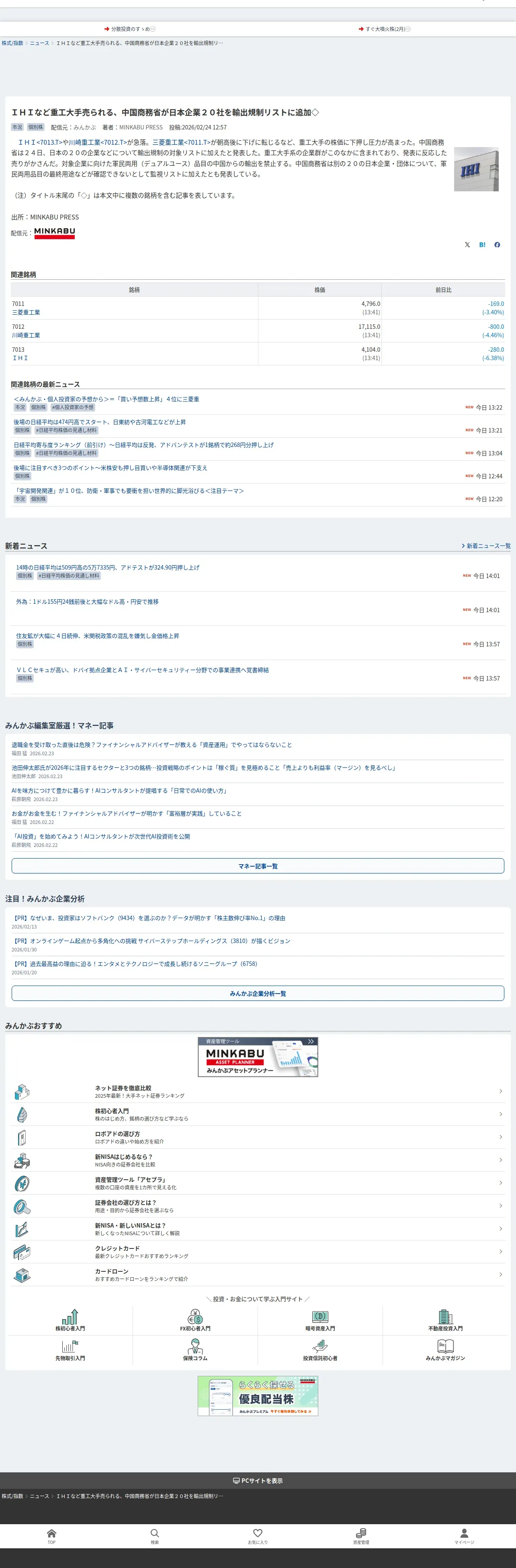Image resolution: width=516 pixels, height=1568 pixels.
Task: Open ＶＬＣセキュが高い news headline
Action: point(142,670)
